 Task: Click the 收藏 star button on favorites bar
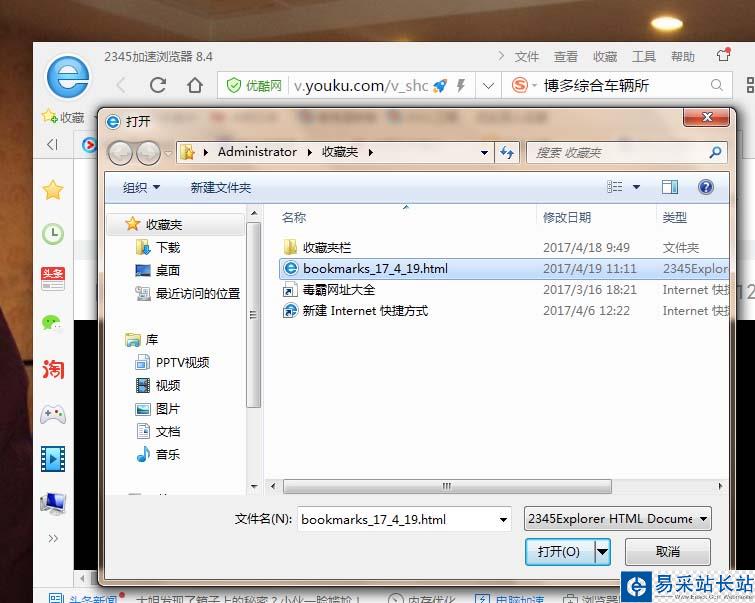tap(63, 117)
